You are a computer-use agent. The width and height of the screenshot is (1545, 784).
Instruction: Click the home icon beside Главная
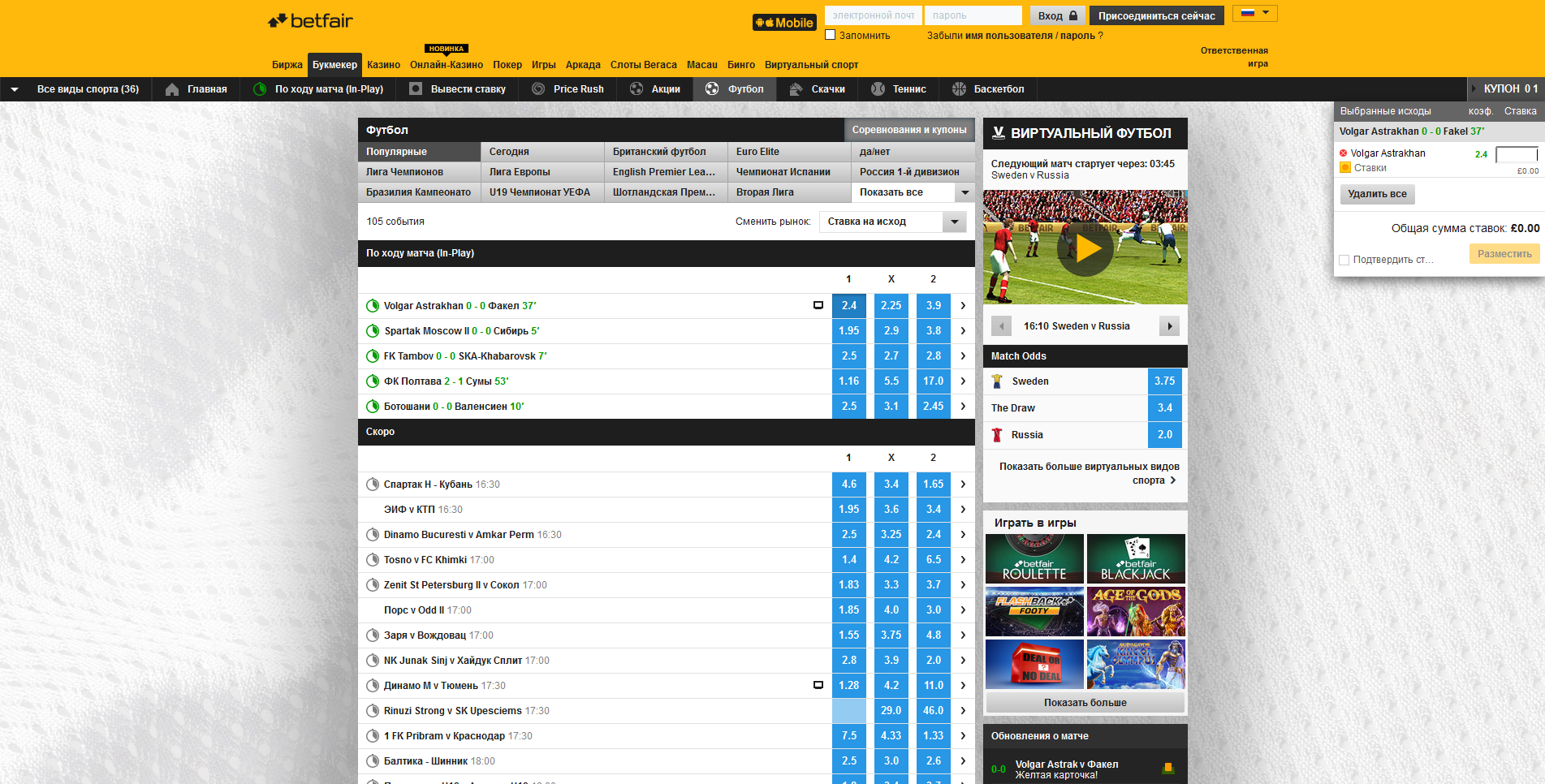pyautogui.click(x=172, y=89)
